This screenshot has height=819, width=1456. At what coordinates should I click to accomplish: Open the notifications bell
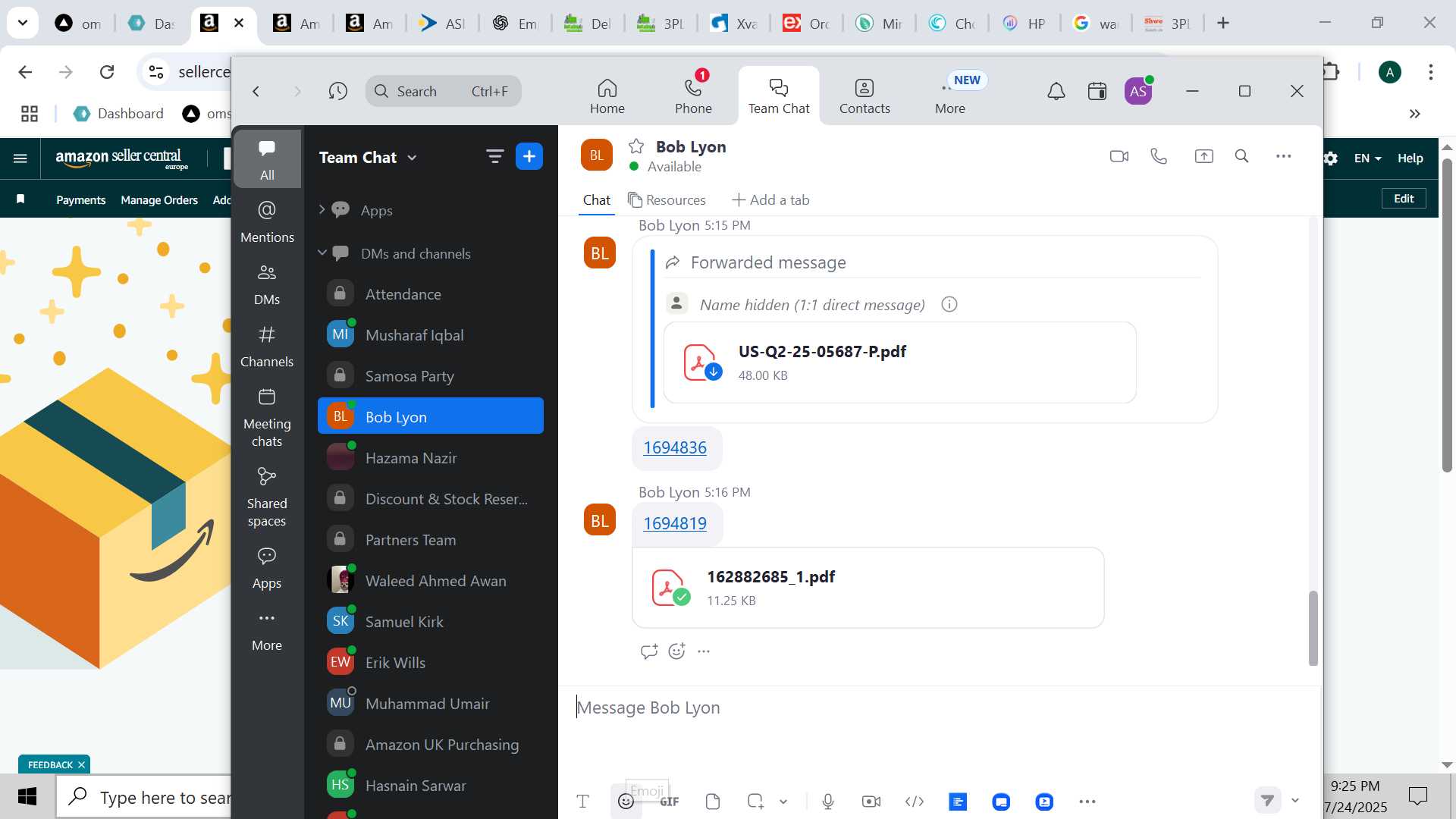click(1056, 91)
